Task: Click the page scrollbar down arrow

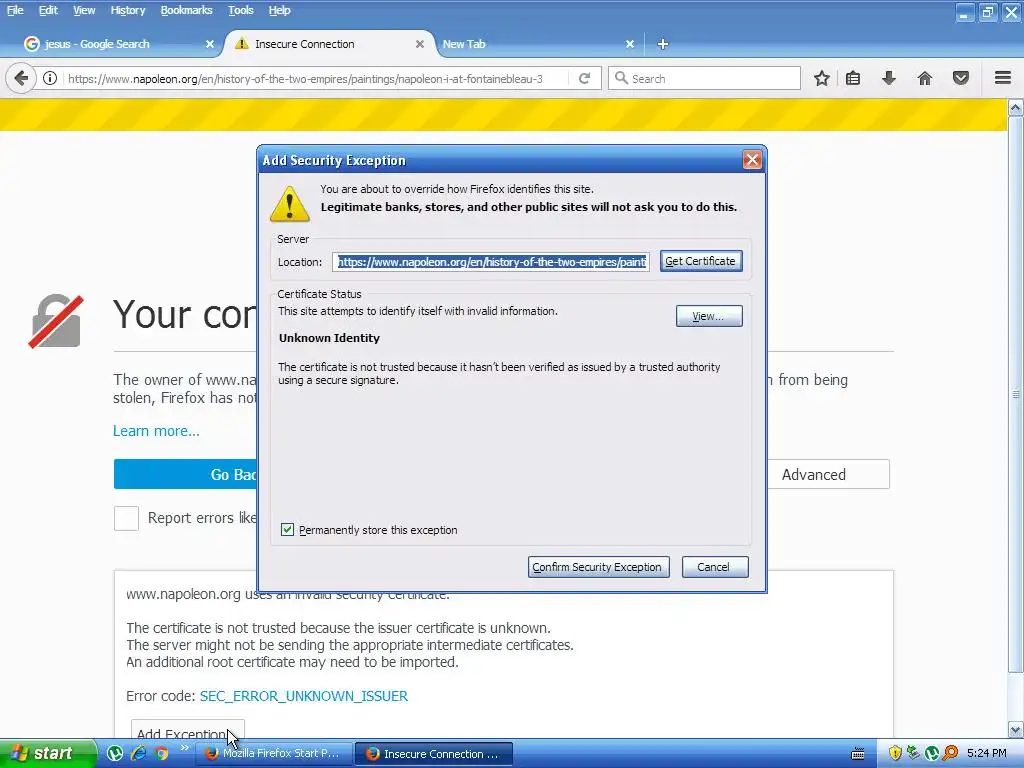Action: tap(1015, 729)
